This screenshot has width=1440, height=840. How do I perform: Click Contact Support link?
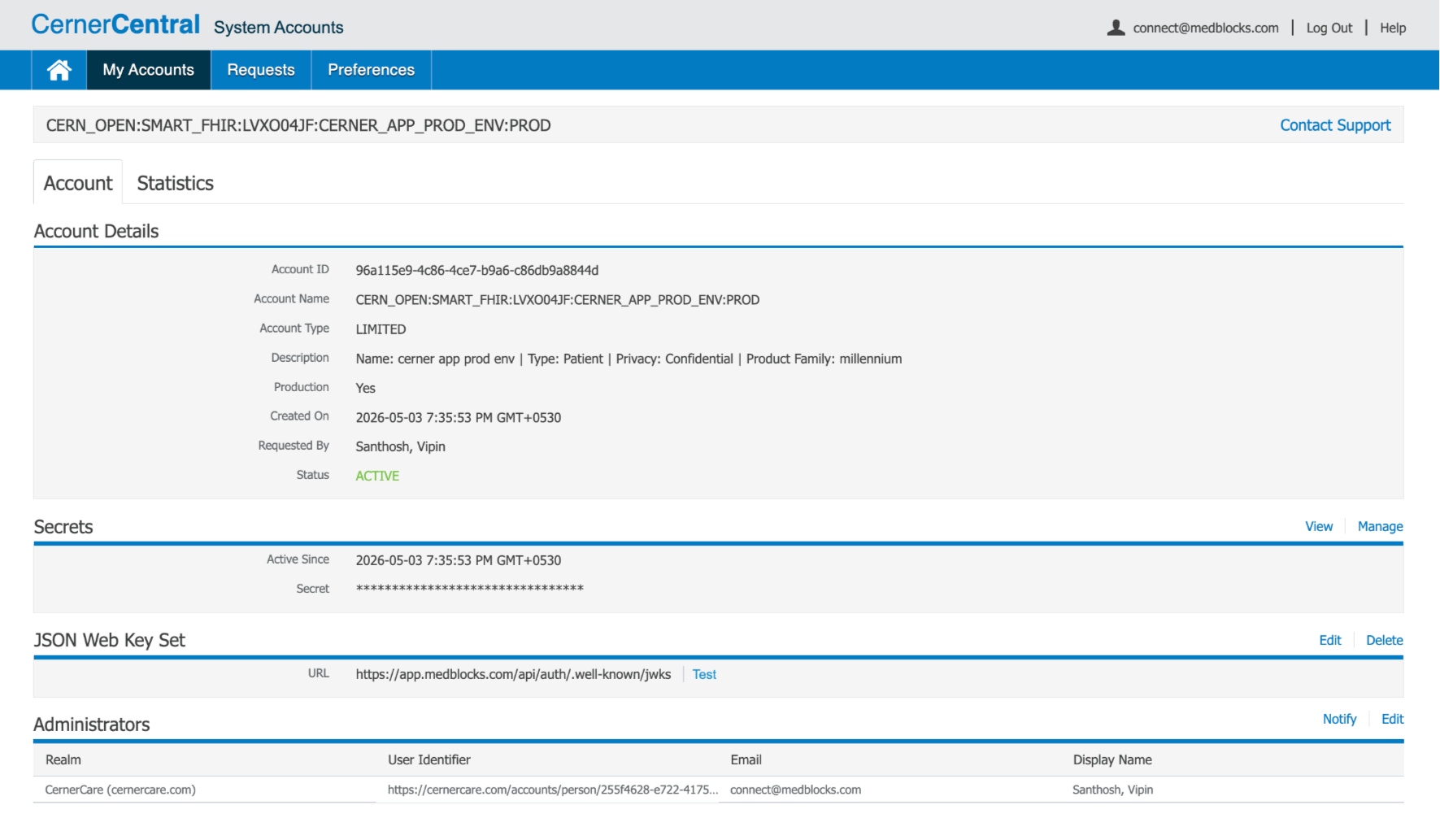(1335, 125)
